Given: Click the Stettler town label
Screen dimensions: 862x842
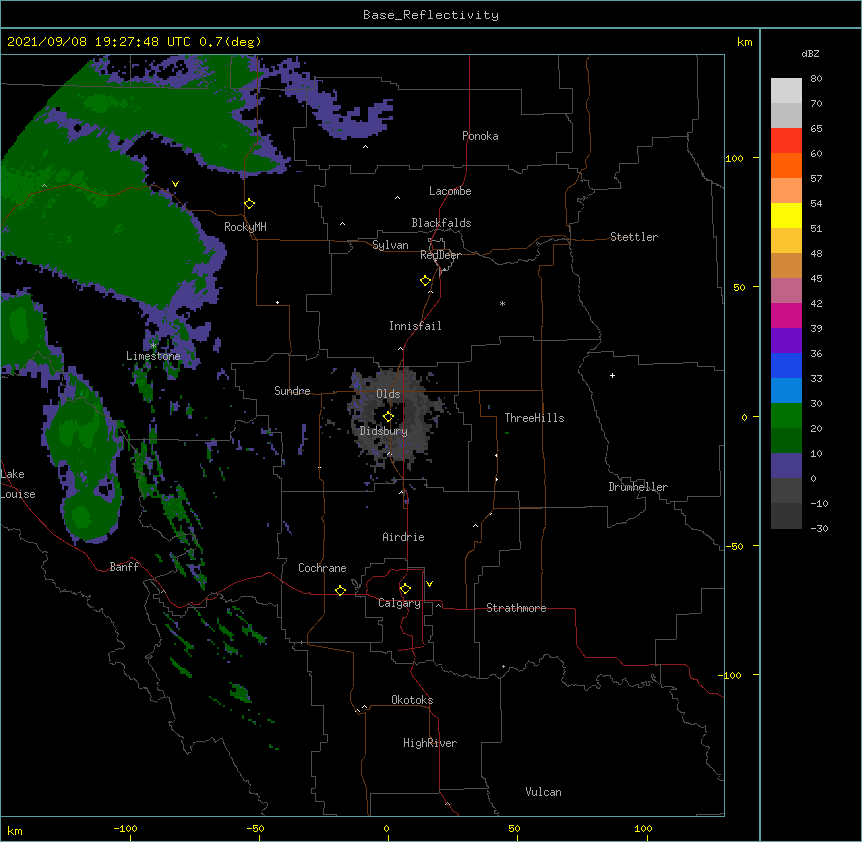Looking at the screenshot, I should (634, 237).
